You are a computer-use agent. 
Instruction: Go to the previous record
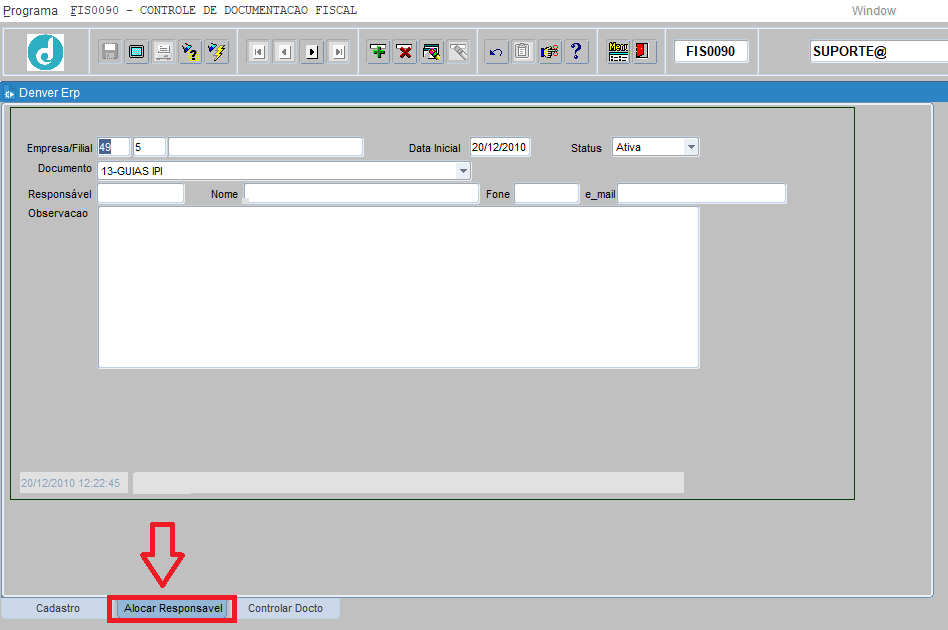(x=285, y=52)
